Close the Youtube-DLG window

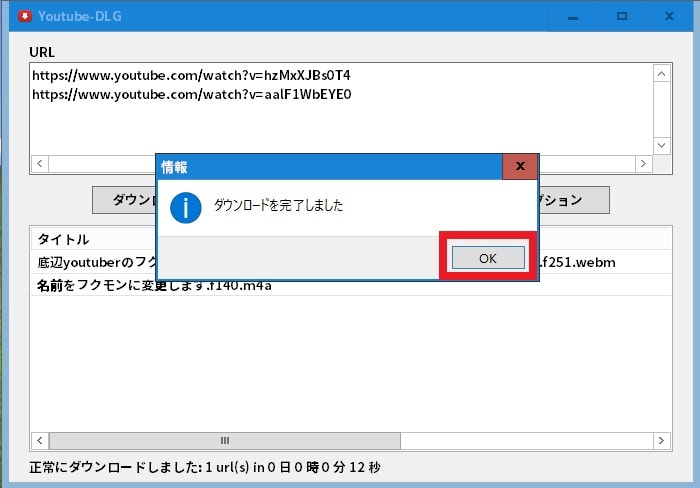pyautogui.click(x=669, y=17)
